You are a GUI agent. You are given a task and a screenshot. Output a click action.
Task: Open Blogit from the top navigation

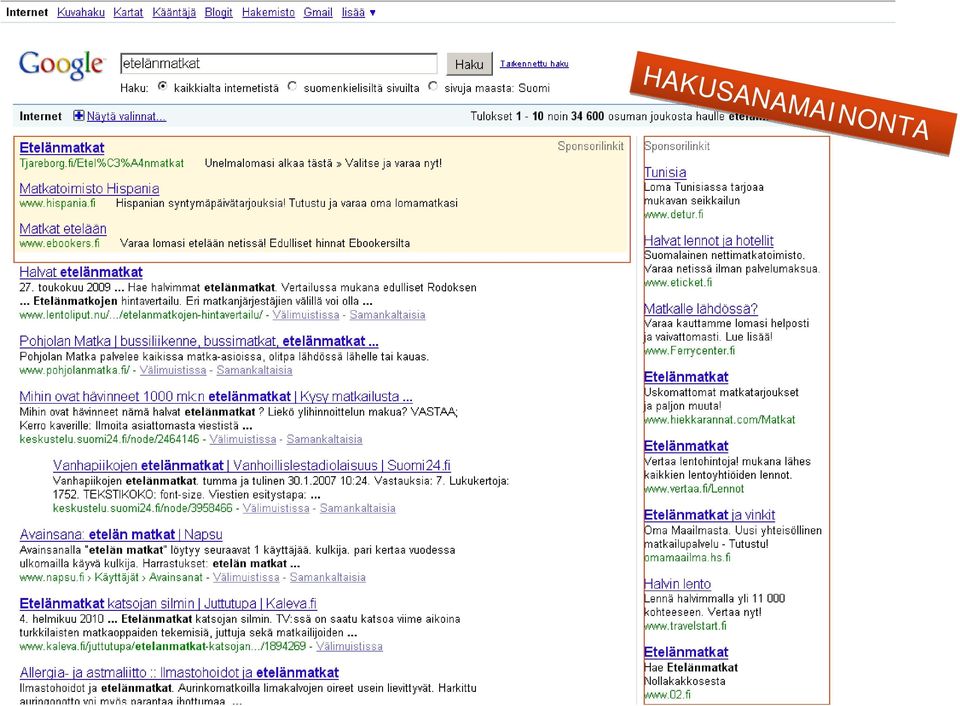point(219,12)
